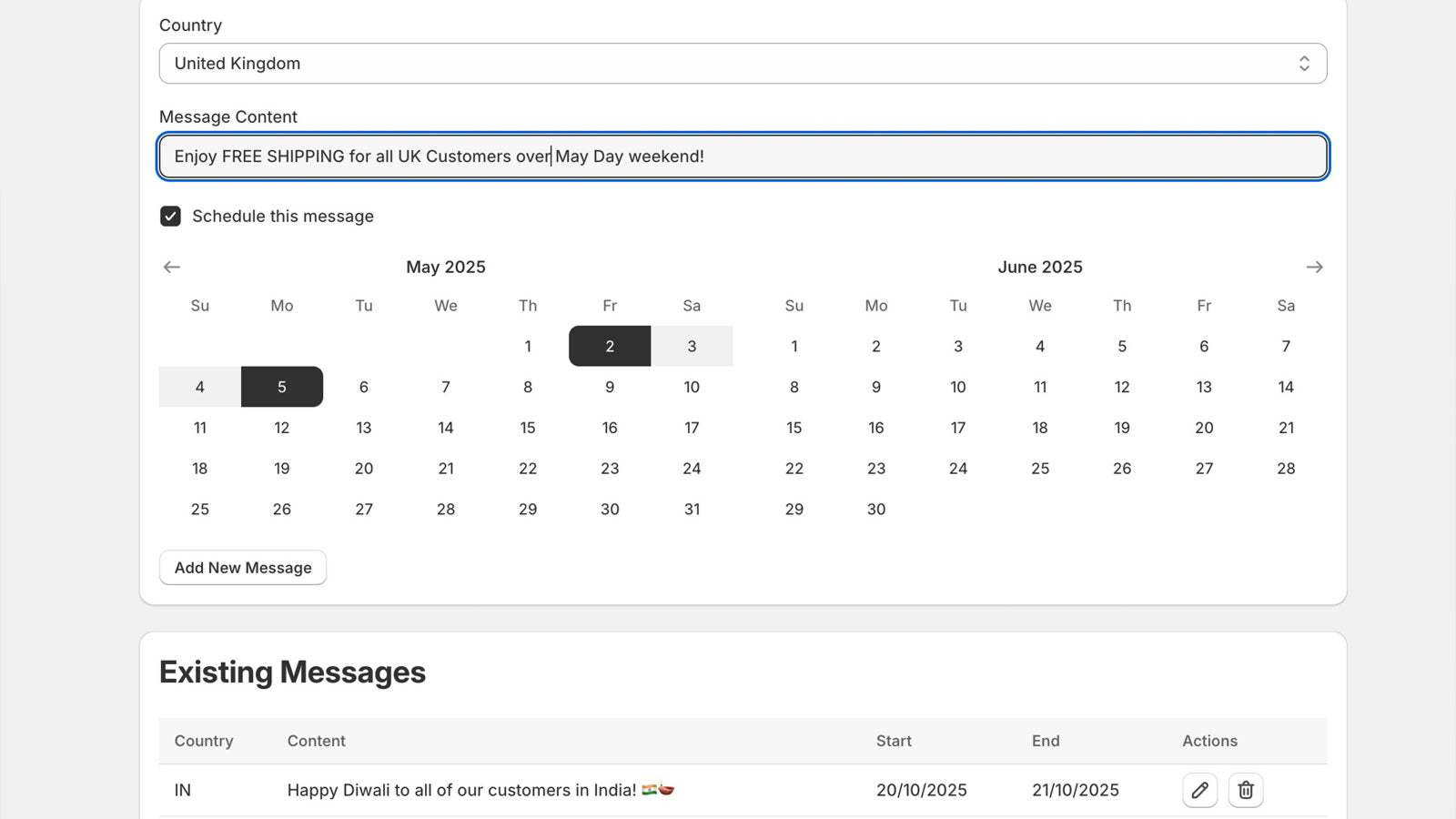
Task: Uncheck Schedule this message checkbox
Action: click(x=170, y=216)
